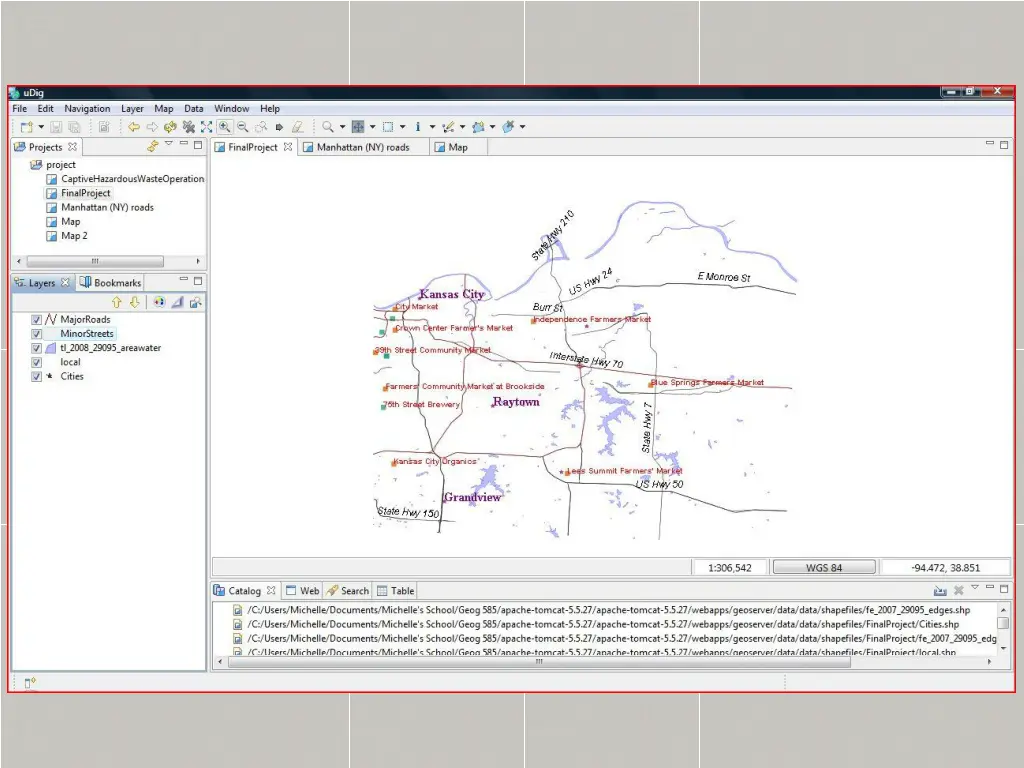Open the File menu
This screenshot has width=1024, height=768.
[20, 108]
